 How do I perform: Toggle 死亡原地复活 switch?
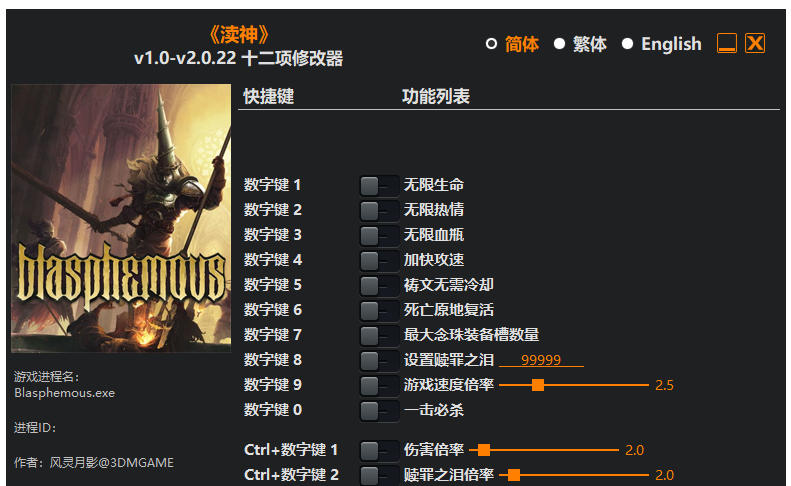tap(379, 310)
